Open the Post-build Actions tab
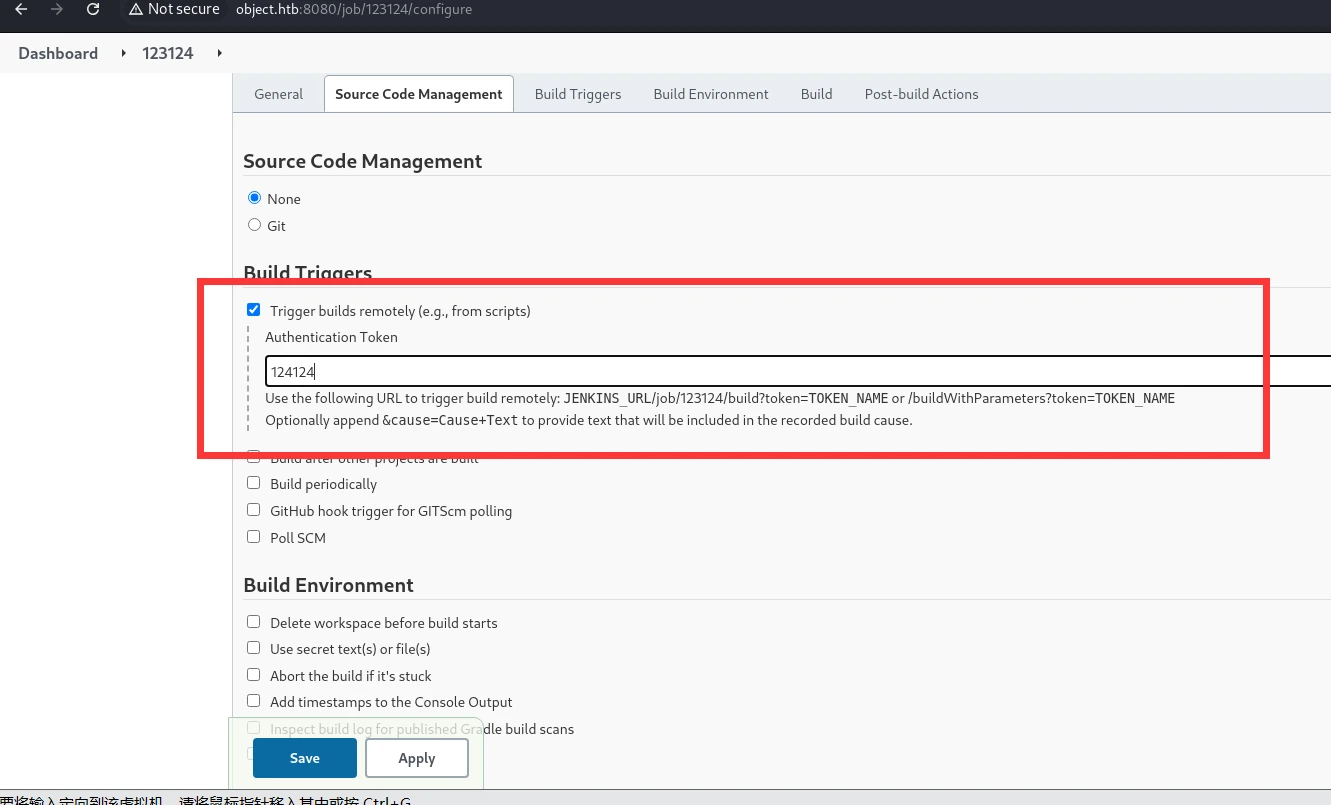This screenshot has height=805, width=1331. point(922,94)
